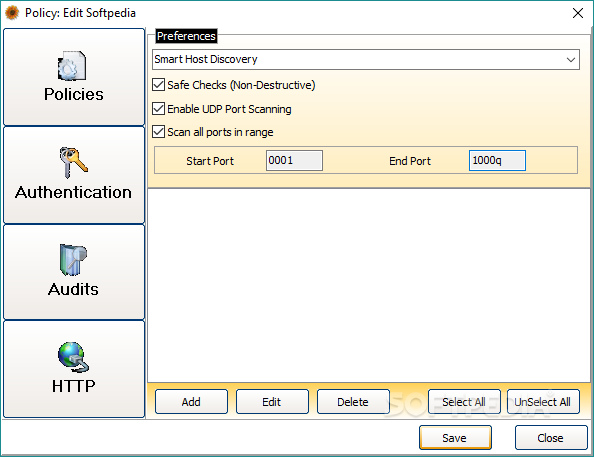Click the Edit button
This screenshot has height=457, width=594.
[x=272, y=402]
